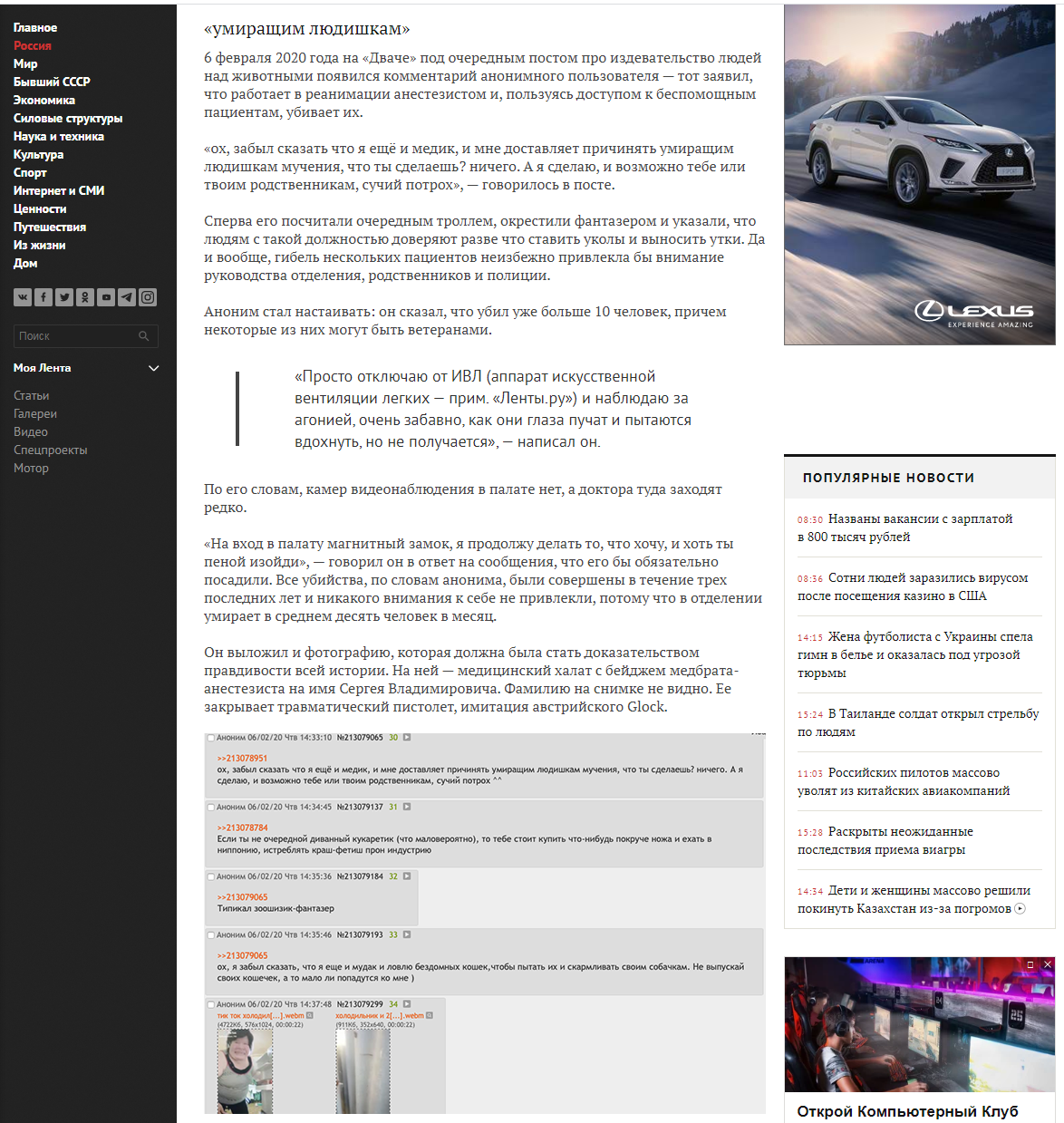Open the Telegram social icon

pos(127,296)
